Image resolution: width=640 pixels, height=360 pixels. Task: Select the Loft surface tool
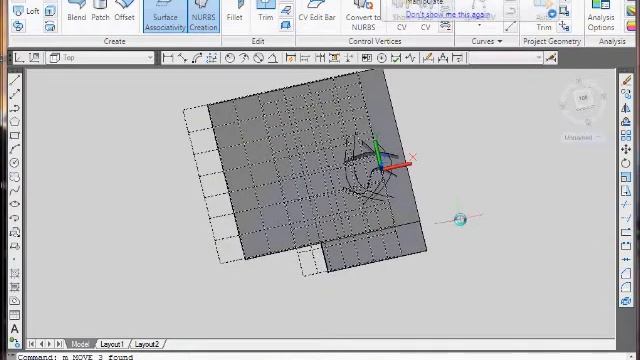pyautogui.click(x=26, y=11)
